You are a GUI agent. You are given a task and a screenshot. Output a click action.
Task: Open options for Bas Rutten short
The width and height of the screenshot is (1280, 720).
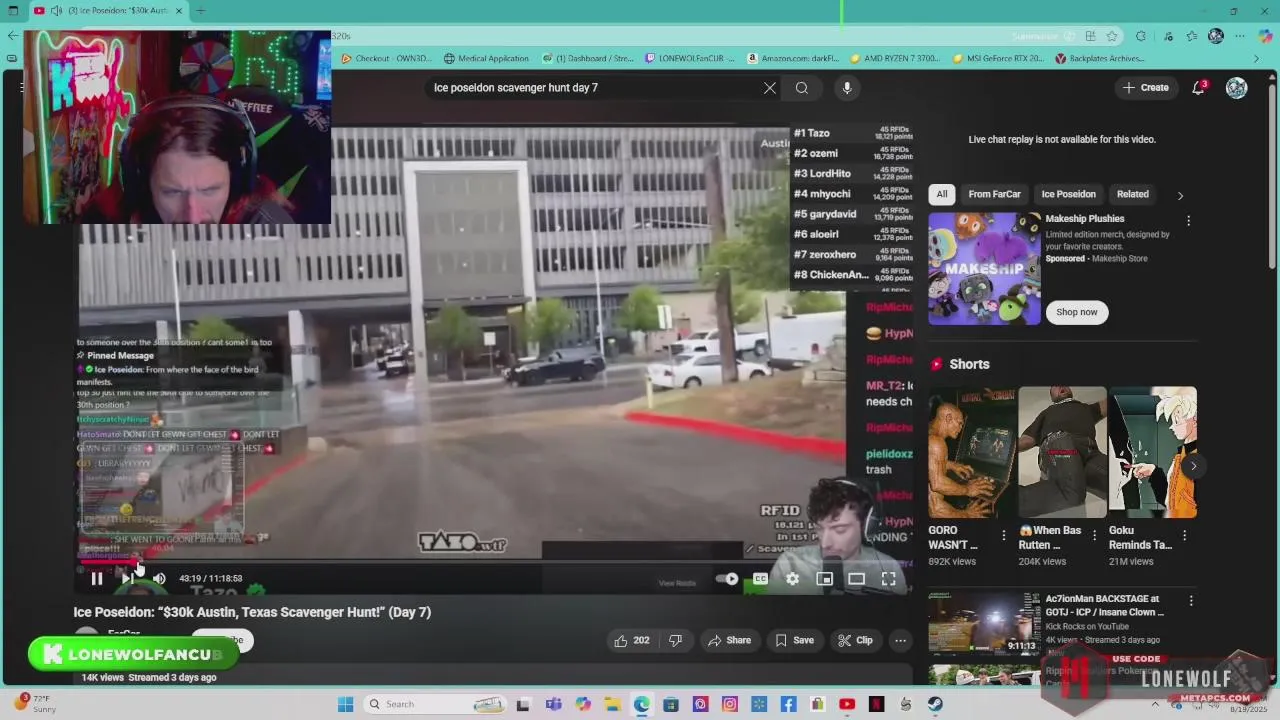click(x=1094, y=536)
